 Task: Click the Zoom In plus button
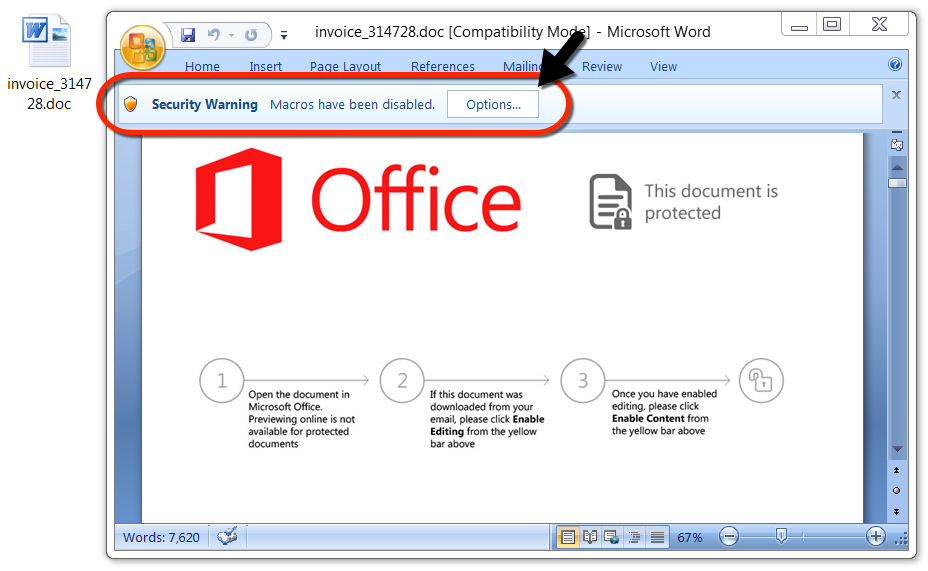[875, 537]
